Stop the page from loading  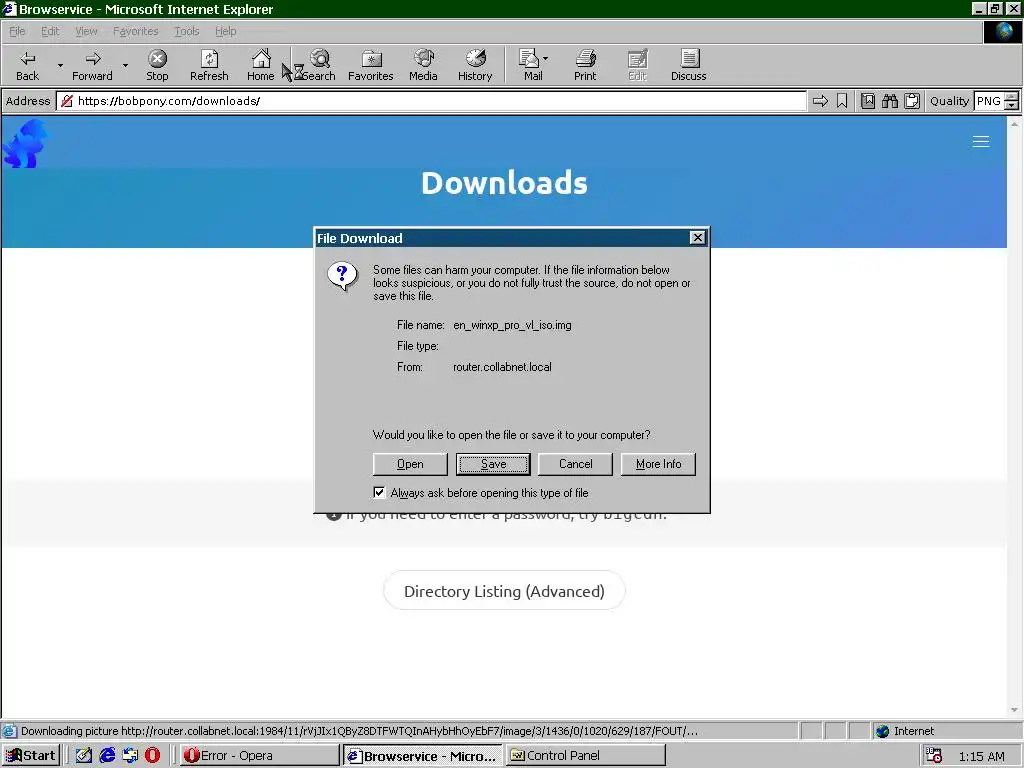157,65
